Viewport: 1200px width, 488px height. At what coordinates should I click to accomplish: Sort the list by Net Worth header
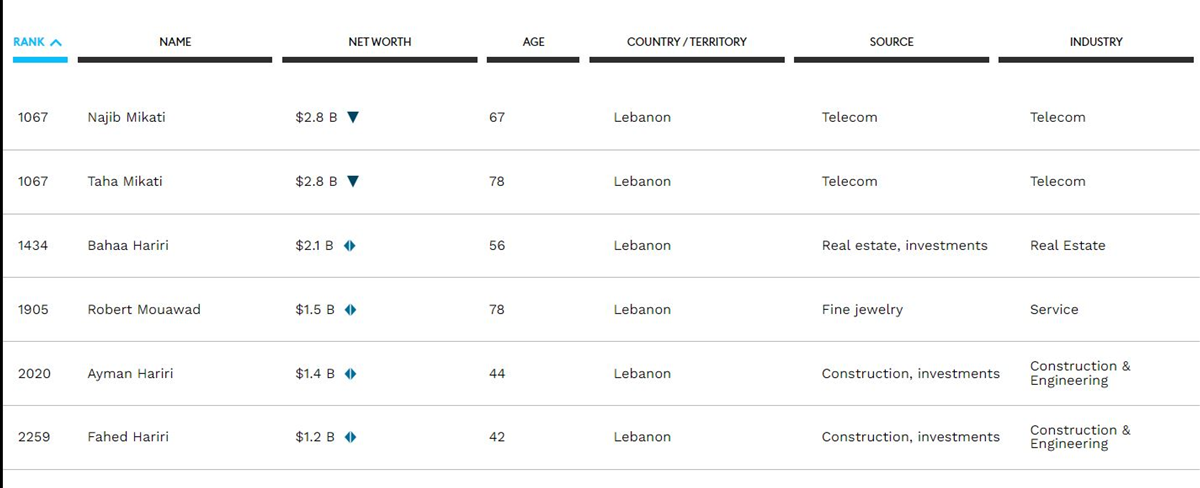pyautogui.click(x=380, y=42)
